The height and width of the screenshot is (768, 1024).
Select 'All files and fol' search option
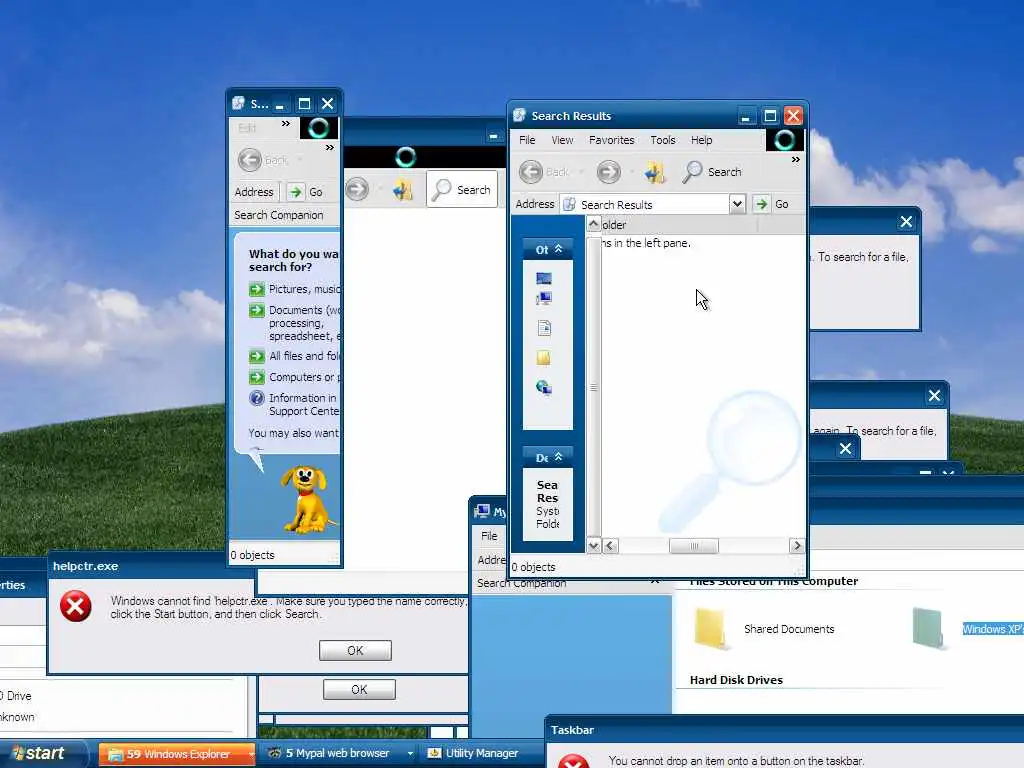[x=304, y=357]
